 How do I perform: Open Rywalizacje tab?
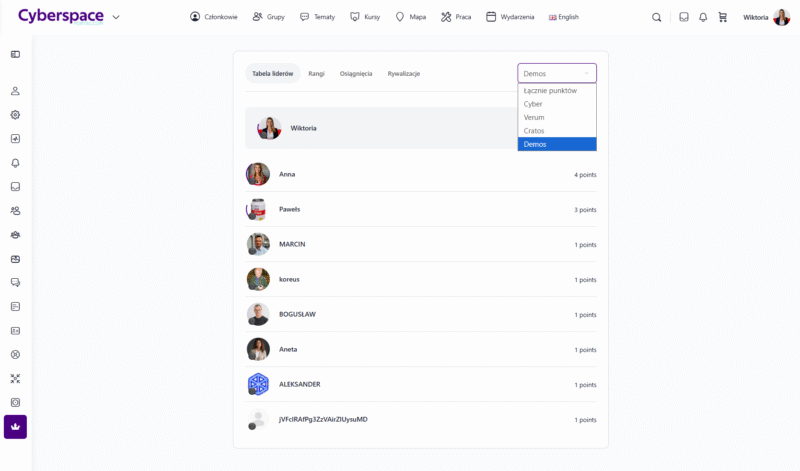(404, 74)
